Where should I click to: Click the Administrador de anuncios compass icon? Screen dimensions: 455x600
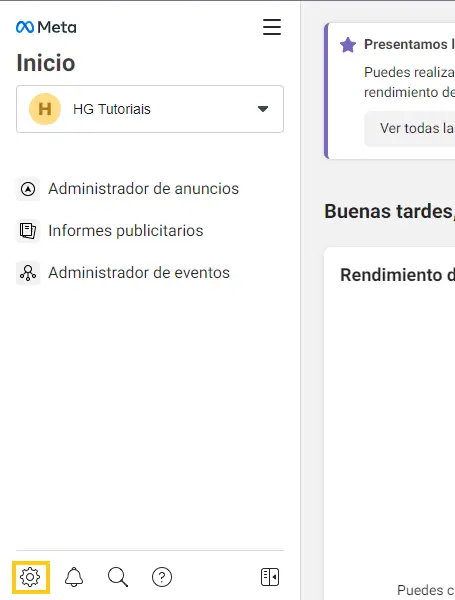(28, 189)
